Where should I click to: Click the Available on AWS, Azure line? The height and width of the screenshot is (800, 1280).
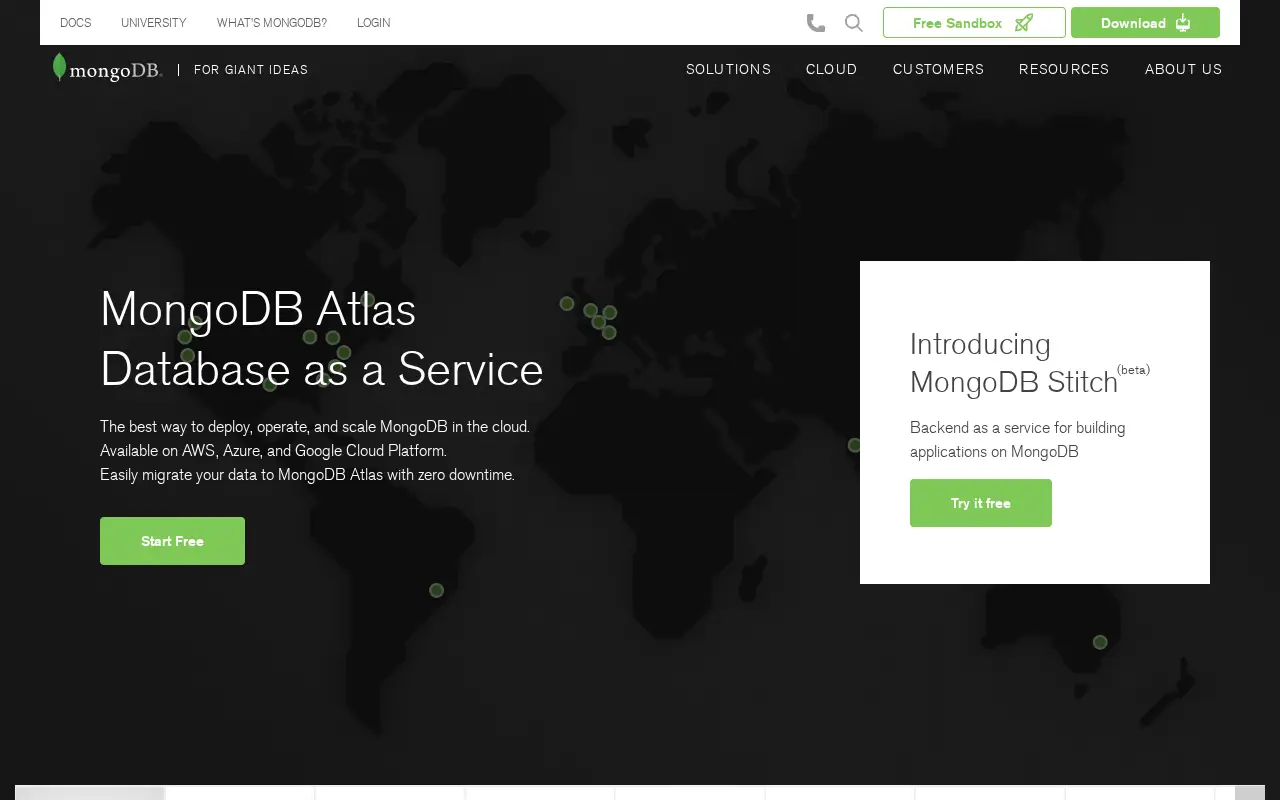click(x=273, y=450)
